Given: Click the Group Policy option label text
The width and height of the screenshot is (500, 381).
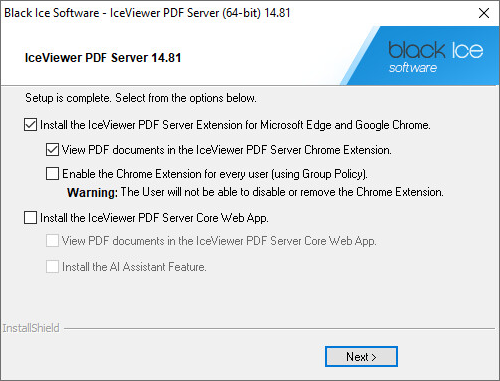Looking at the screenshot, I should [x=215, y=174].
